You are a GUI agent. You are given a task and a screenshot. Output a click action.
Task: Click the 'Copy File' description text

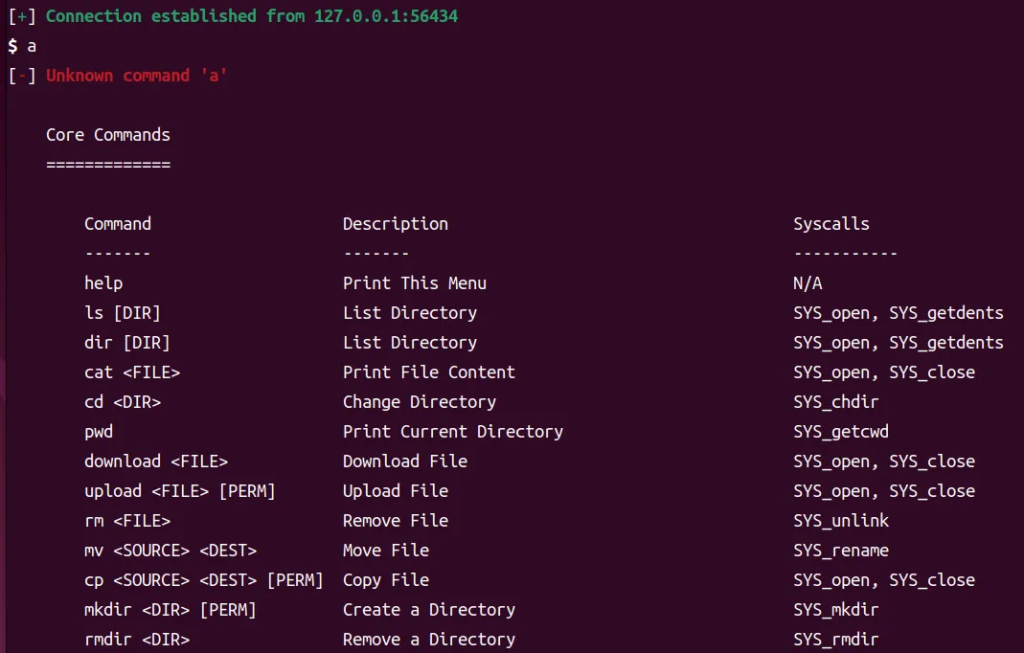pyautogui.click(x=385, y=580)
